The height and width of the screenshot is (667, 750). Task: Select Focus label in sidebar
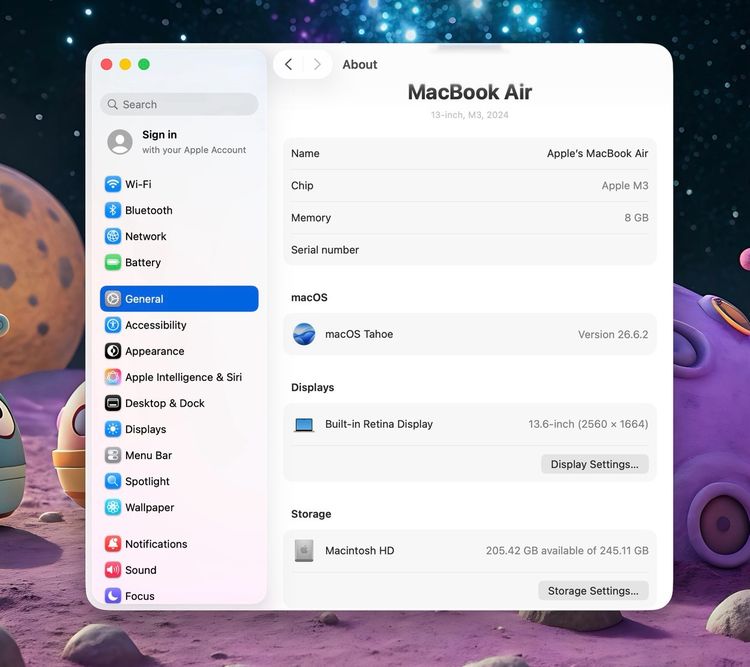click(x=140, y=596)
